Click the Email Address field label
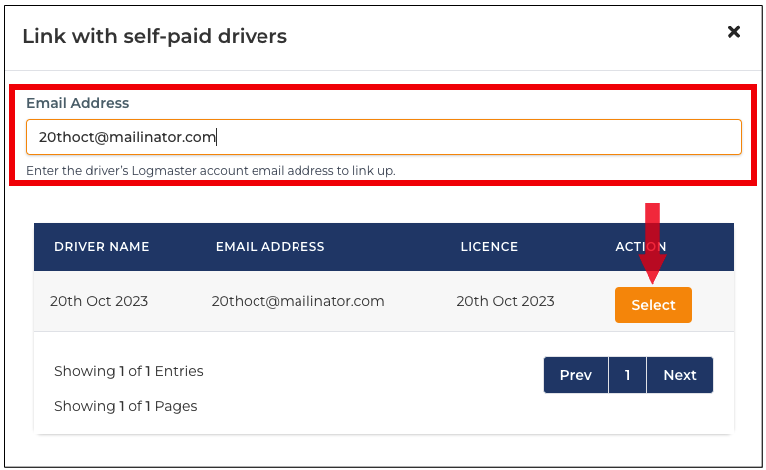This screenshot has height=470, width=766. [78, 103]
